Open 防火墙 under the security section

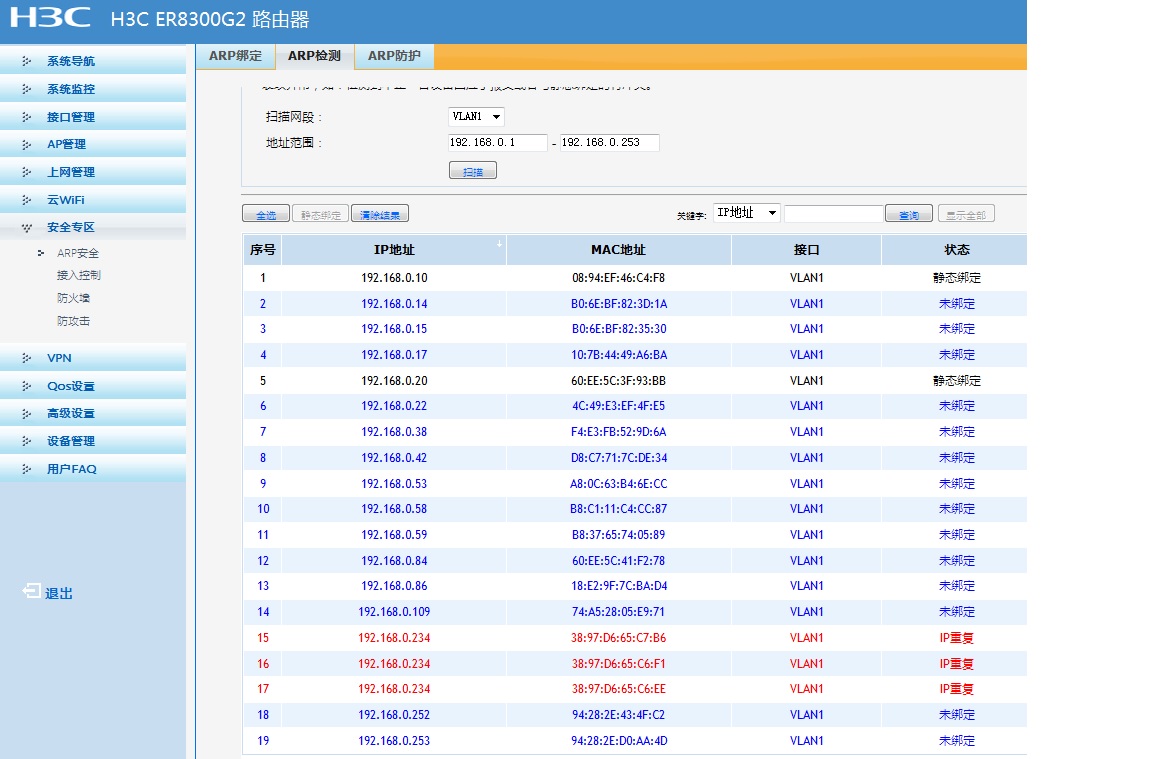point(74,298)
